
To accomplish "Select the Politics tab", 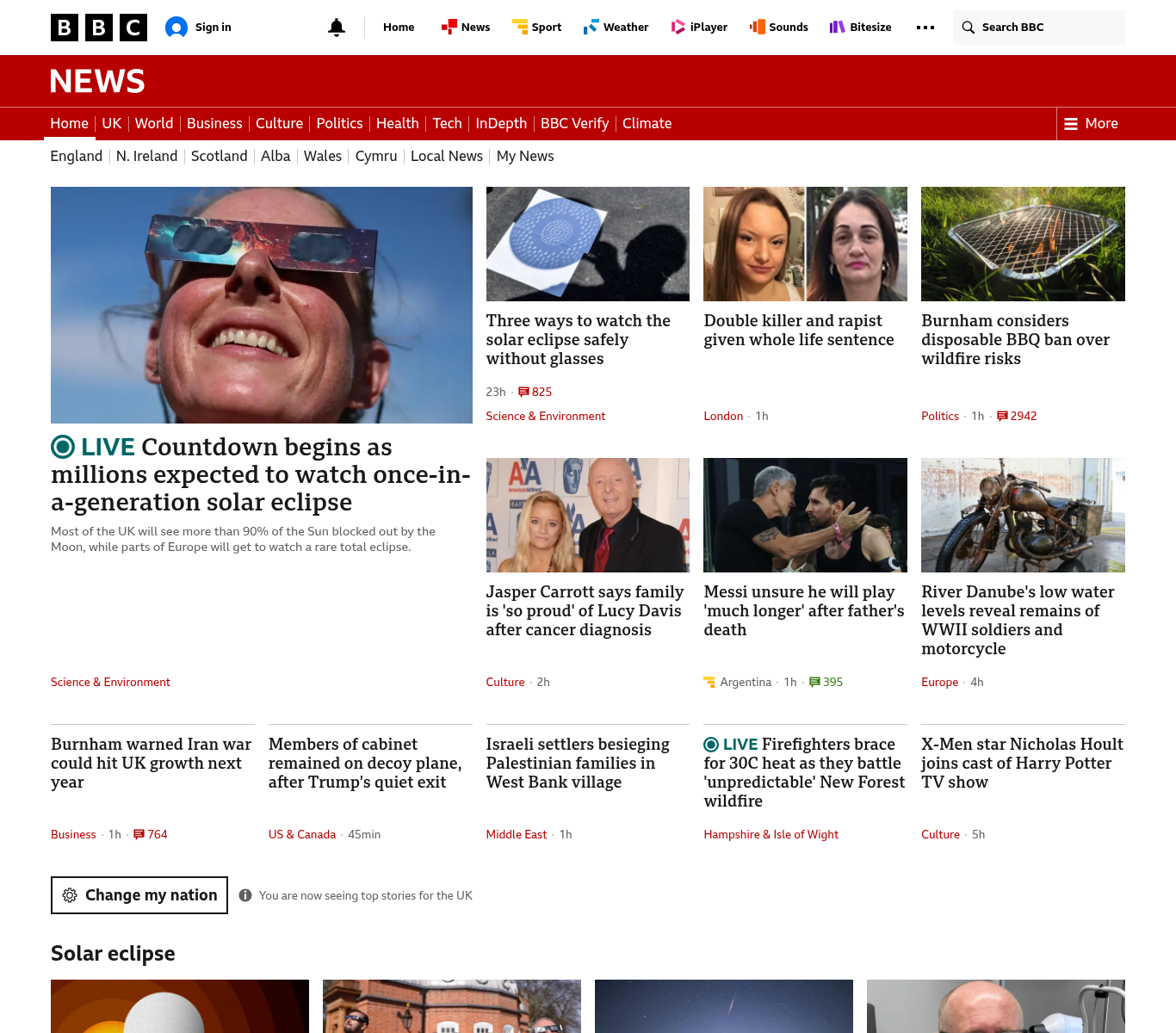I will (x=339, y=124).
